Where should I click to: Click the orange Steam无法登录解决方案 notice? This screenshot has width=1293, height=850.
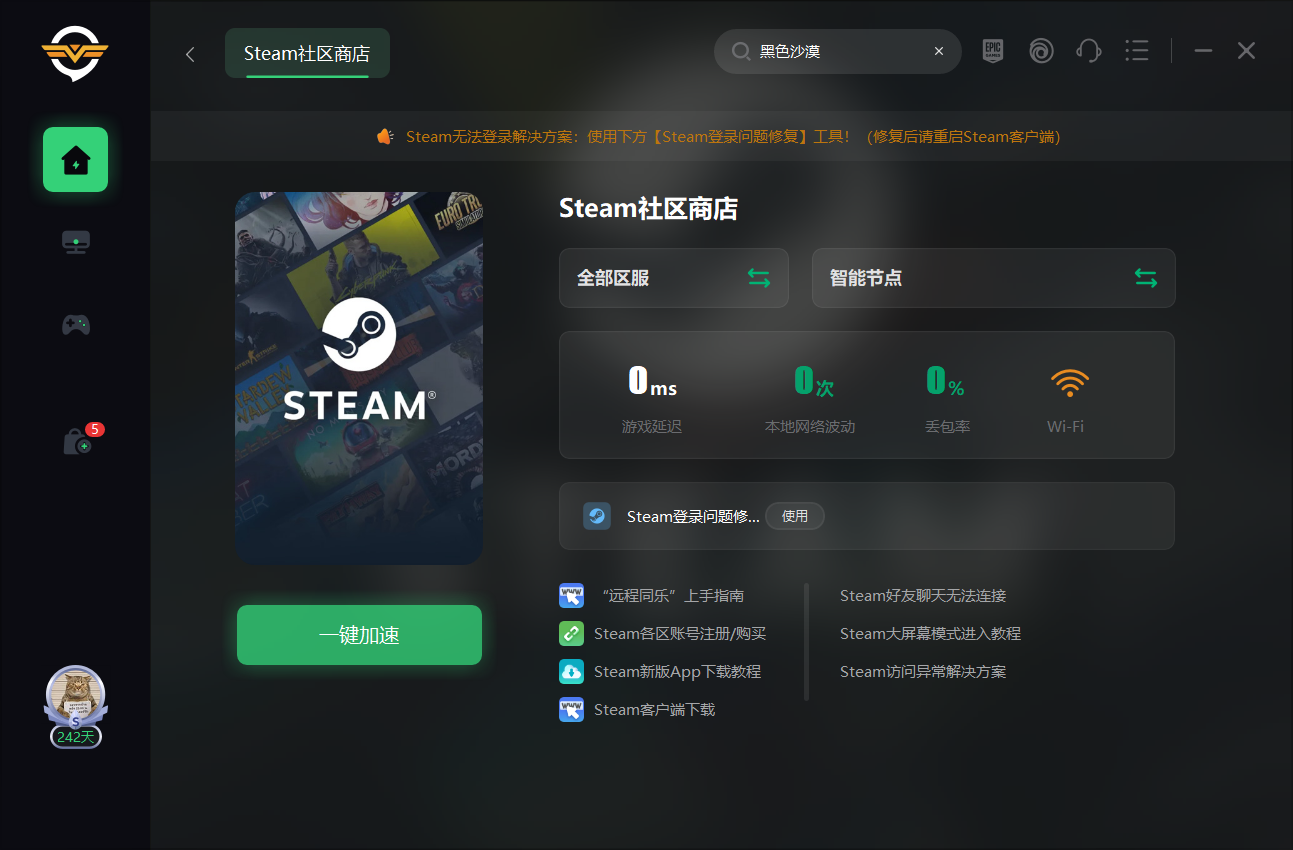tap(733, 136)
